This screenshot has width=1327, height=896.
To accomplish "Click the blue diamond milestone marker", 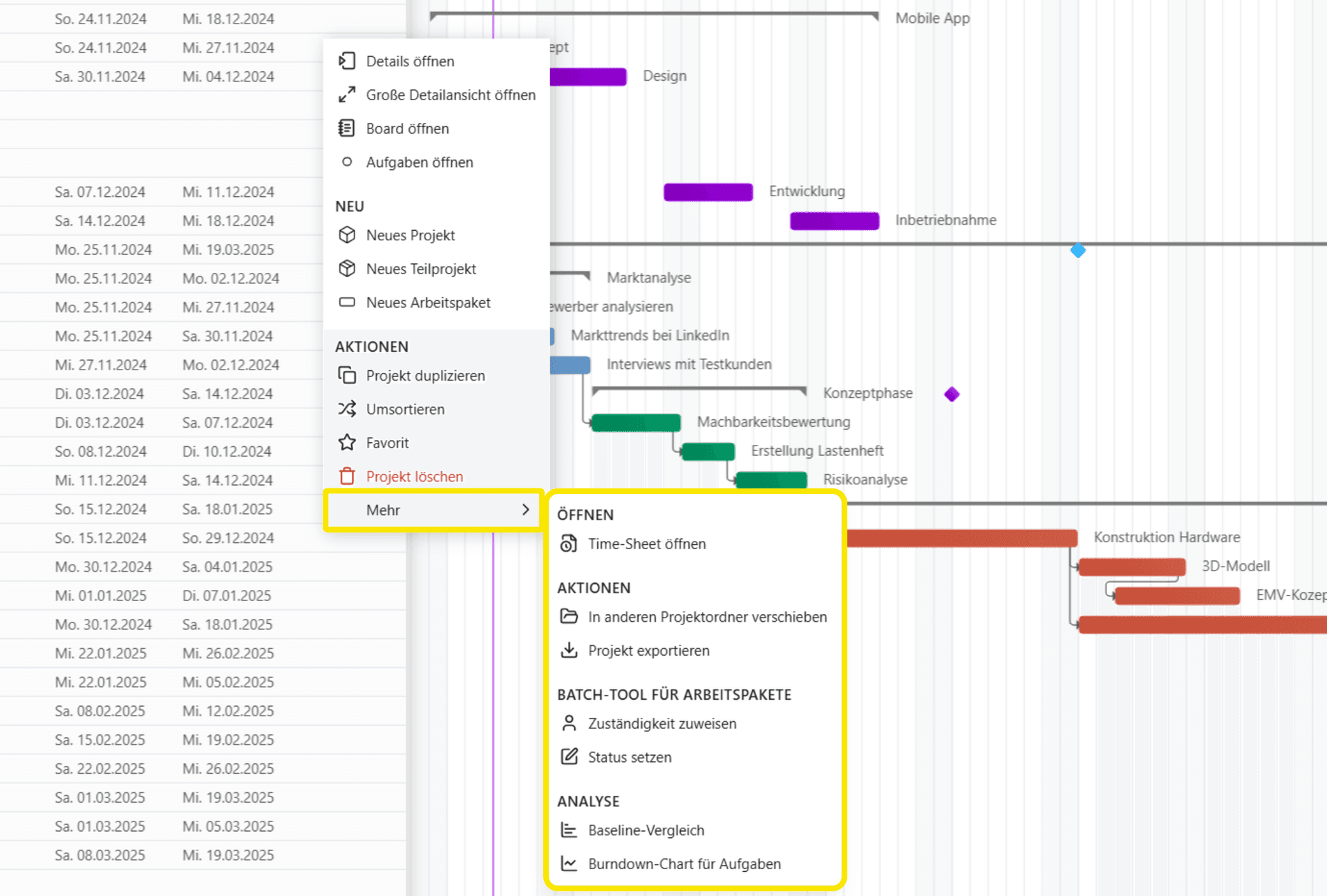I will (x=1077, y=251).
